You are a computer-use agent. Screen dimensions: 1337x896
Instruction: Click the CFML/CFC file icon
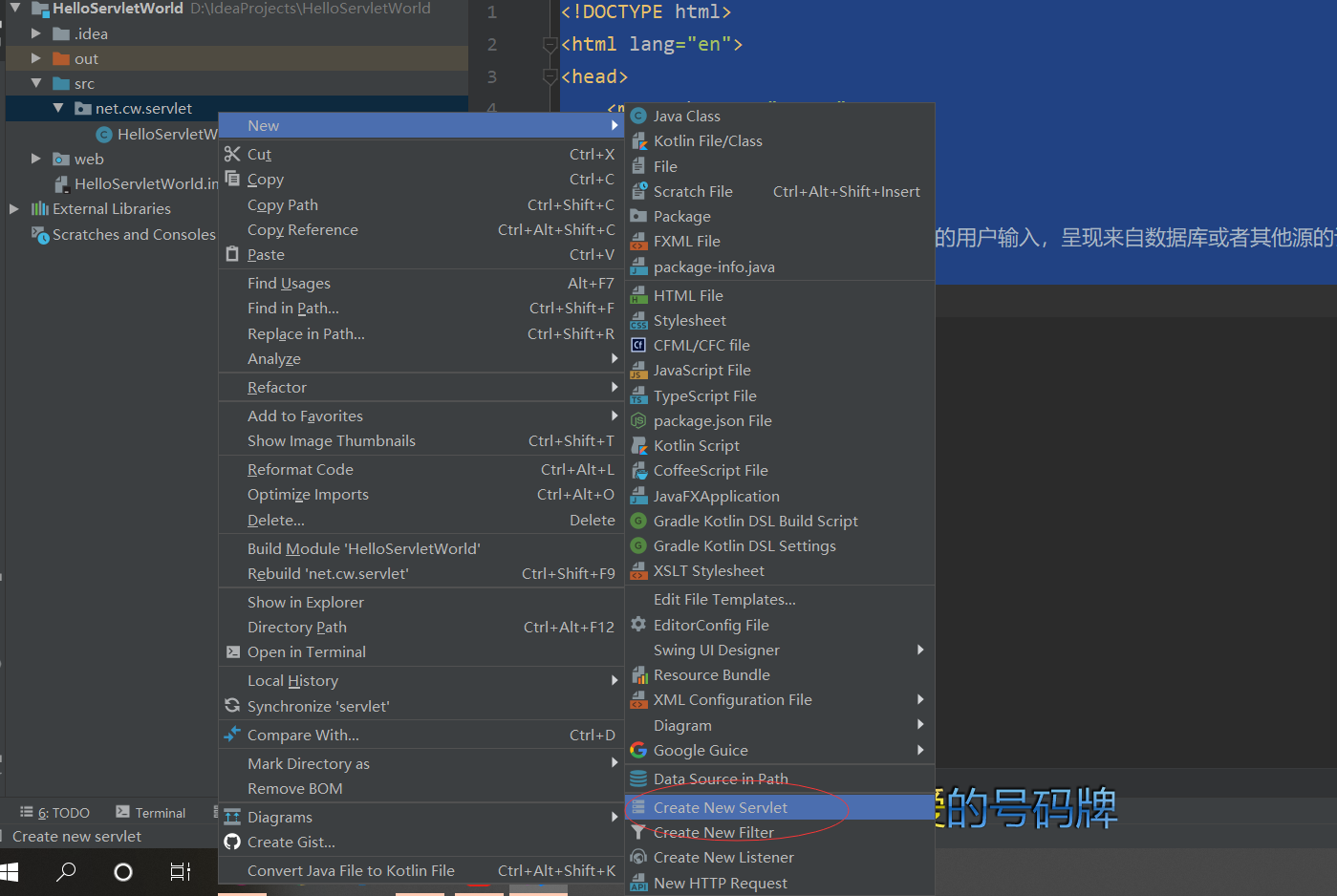pyautogui.click(x=639, y=345)
